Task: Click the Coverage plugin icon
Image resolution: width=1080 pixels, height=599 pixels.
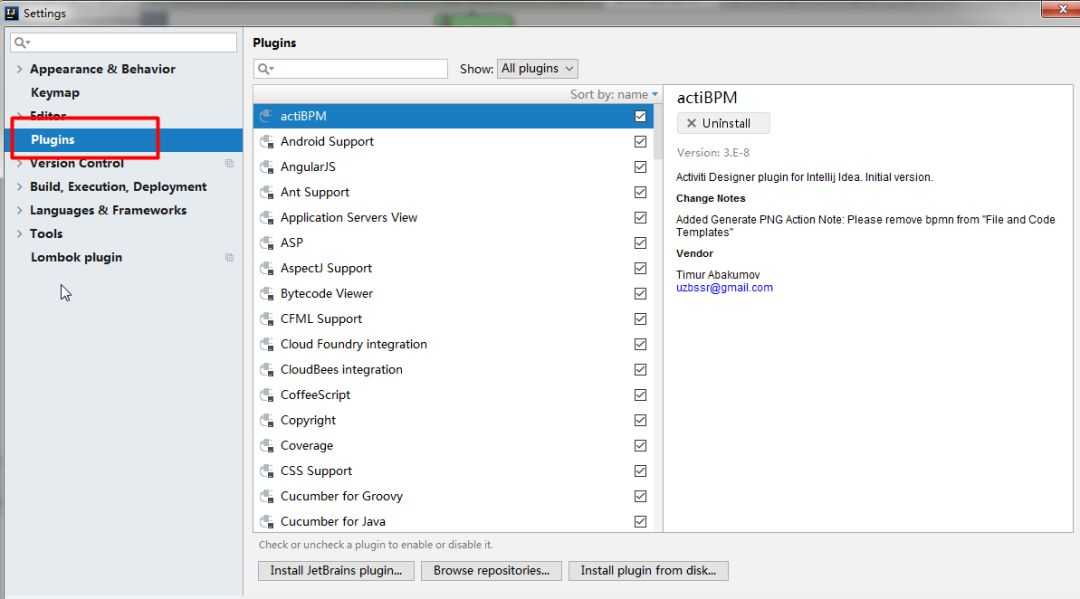Action: [x=267, y=446]
